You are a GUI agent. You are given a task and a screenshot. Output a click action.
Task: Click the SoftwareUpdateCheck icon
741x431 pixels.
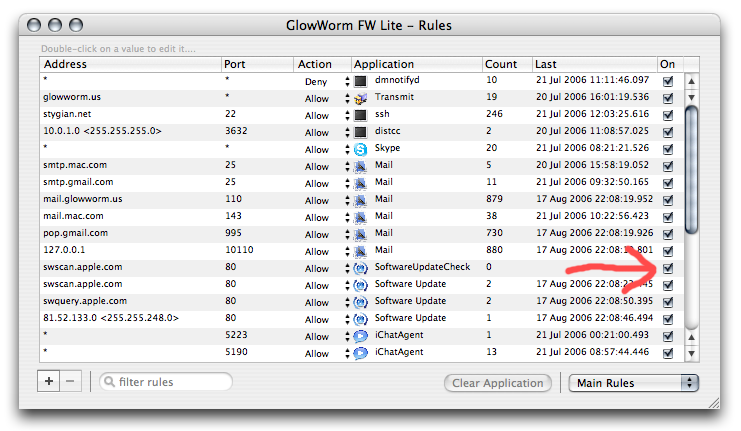coord(360,268)
